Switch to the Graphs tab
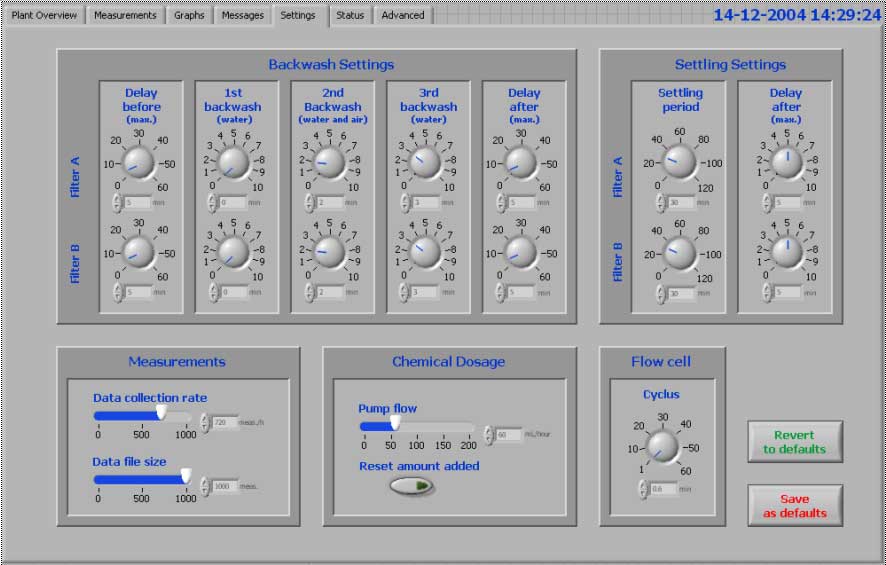Image resolution: width=886 pixels, height=565 pixels. pyautogui.click(x=189, y=15)
